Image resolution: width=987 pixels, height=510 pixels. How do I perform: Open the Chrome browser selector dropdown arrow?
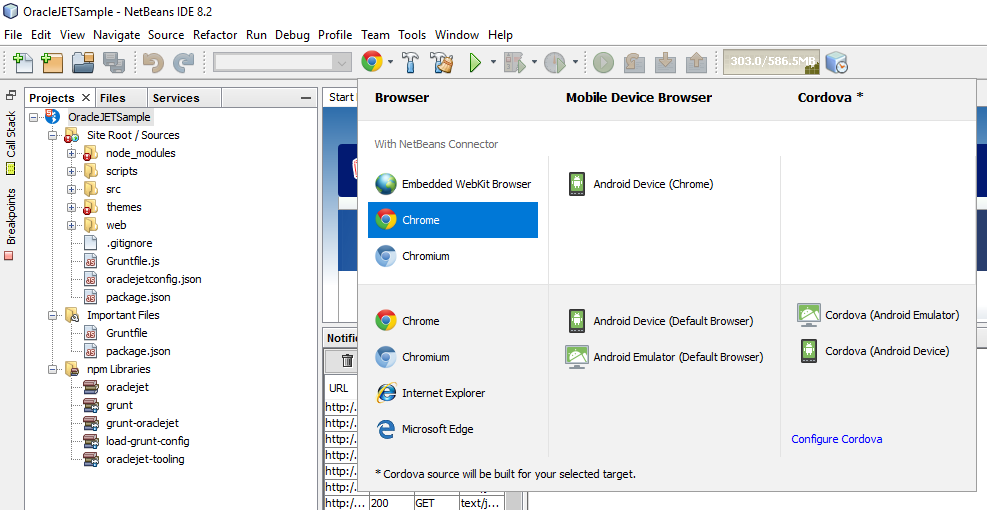click(x=391, y=62)
